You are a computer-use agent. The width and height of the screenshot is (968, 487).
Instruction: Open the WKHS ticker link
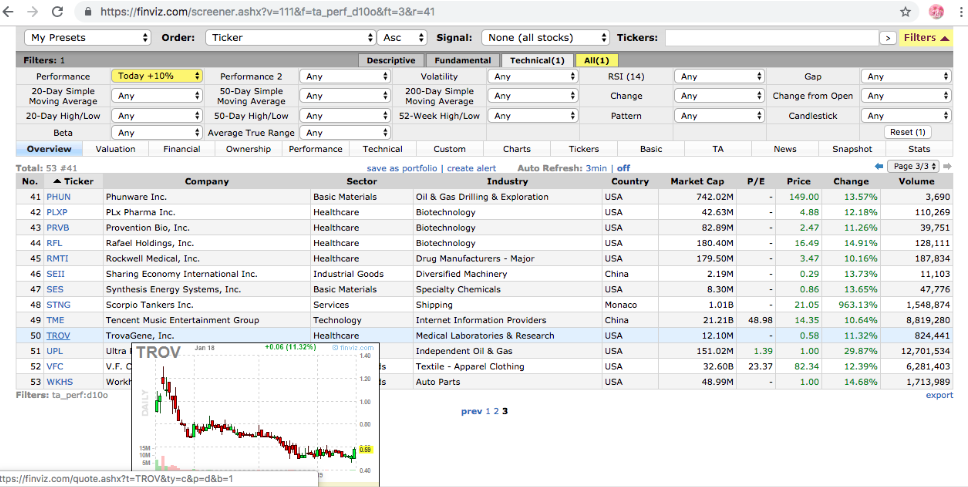point(59,382)
